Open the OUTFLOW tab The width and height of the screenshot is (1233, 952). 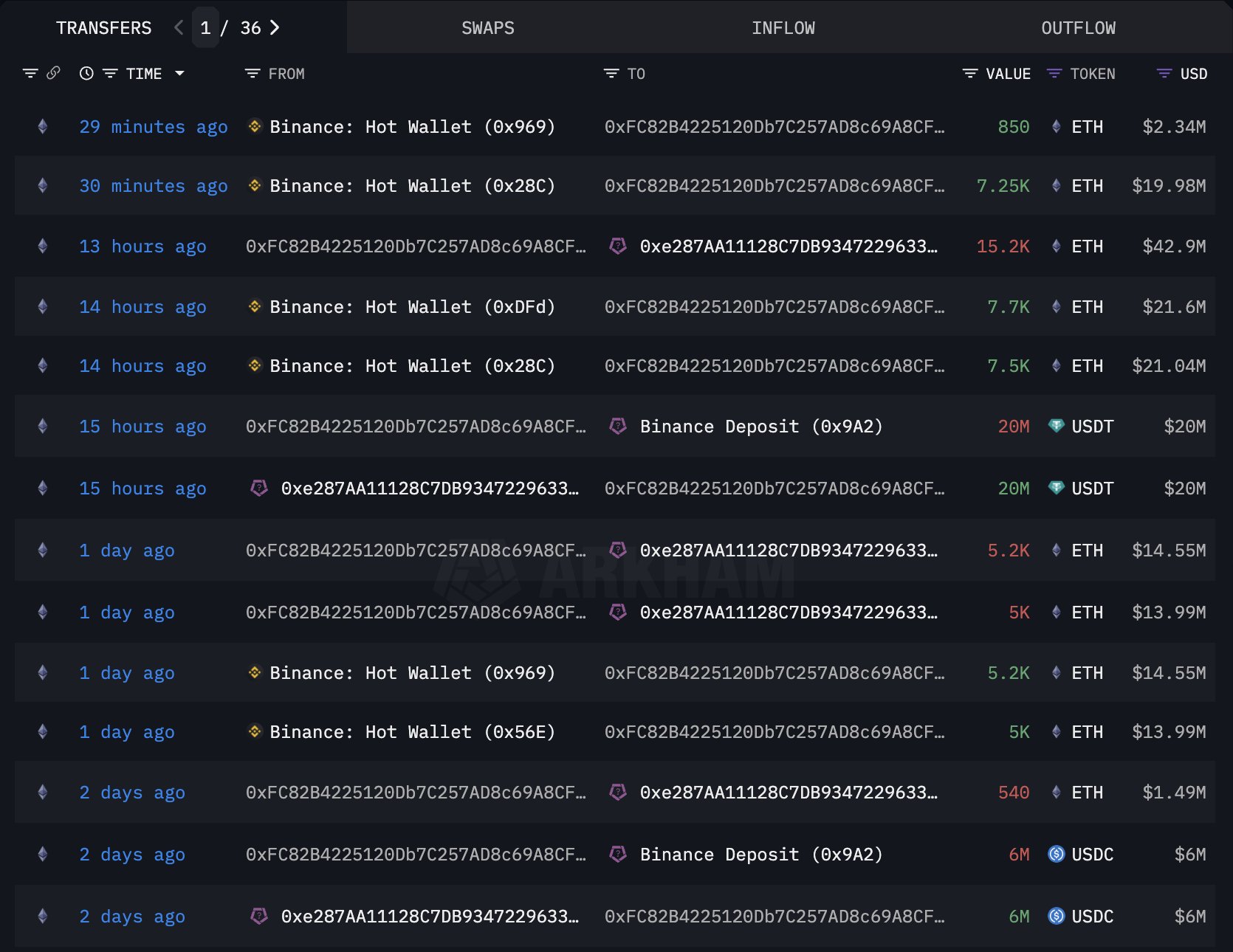coord(1078,28)
